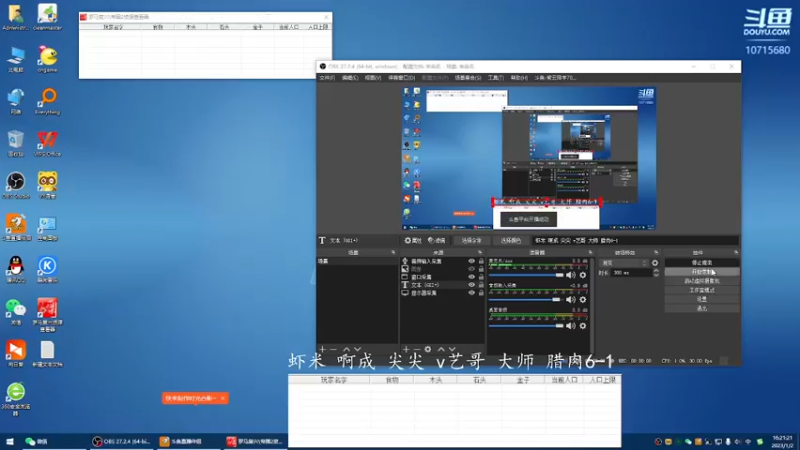Open audio input capture channel gear settings
Screen dimensions: 800x450
(x=583, y=299)
